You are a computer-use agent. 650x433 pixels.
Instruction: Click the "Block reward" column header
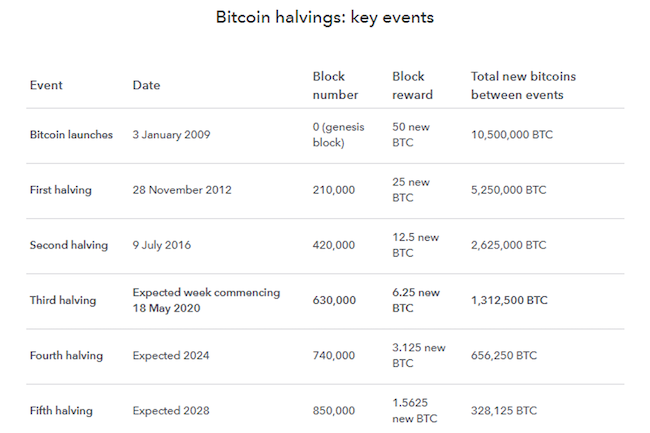[412, 85]
